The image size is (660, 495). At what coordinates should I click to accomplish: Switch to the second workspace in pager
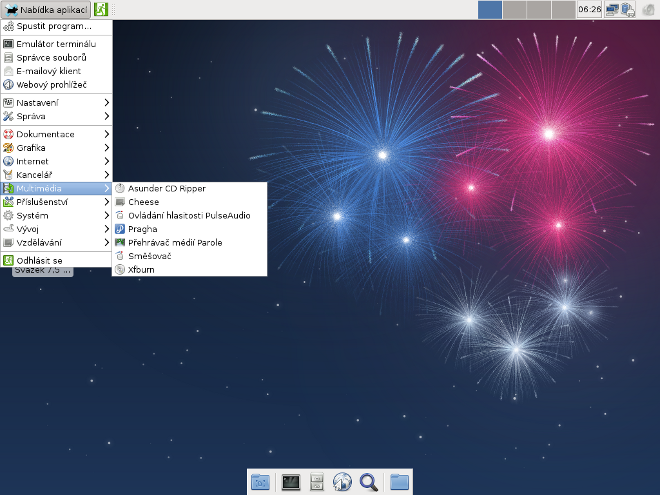[x=513, y=10]
